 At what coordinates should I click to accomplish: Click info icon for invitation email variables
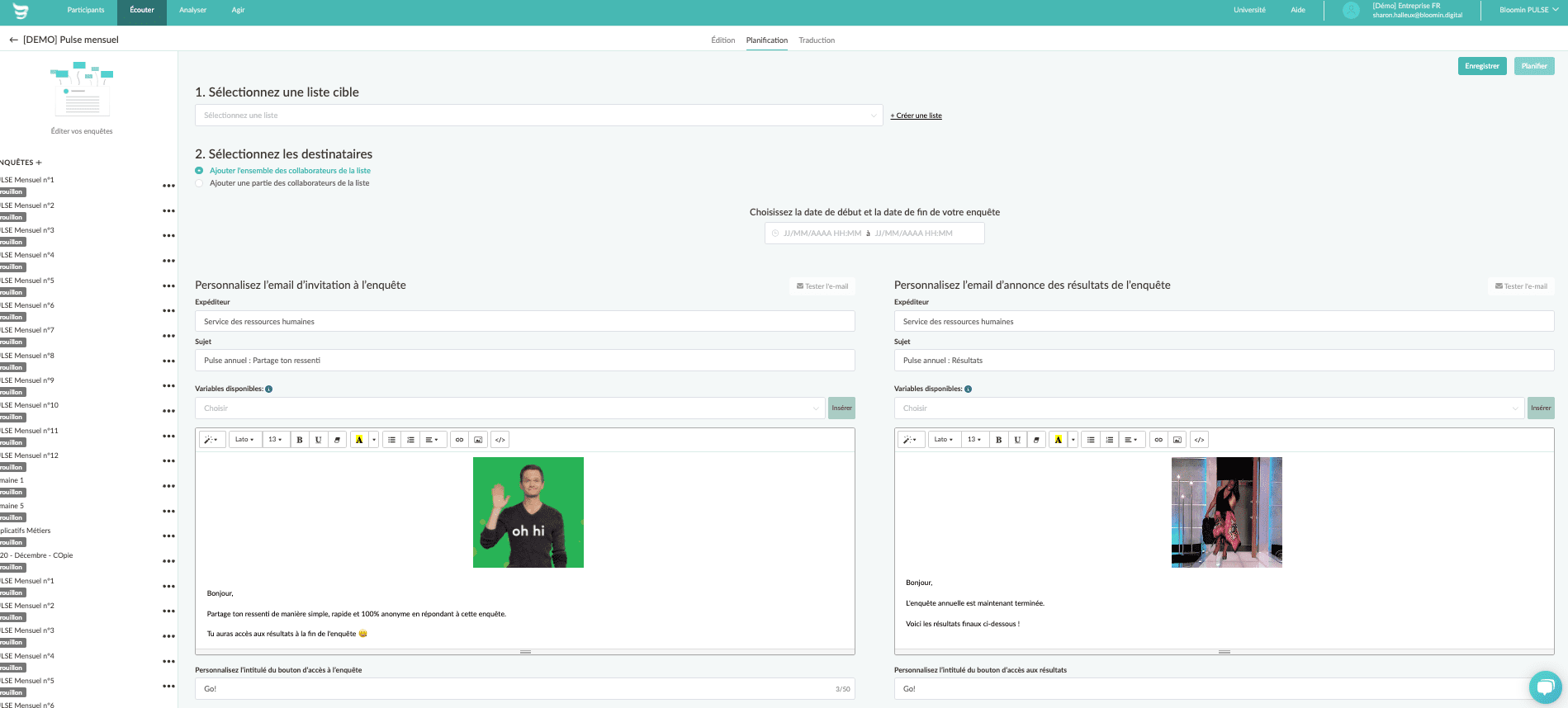point(269,389)
